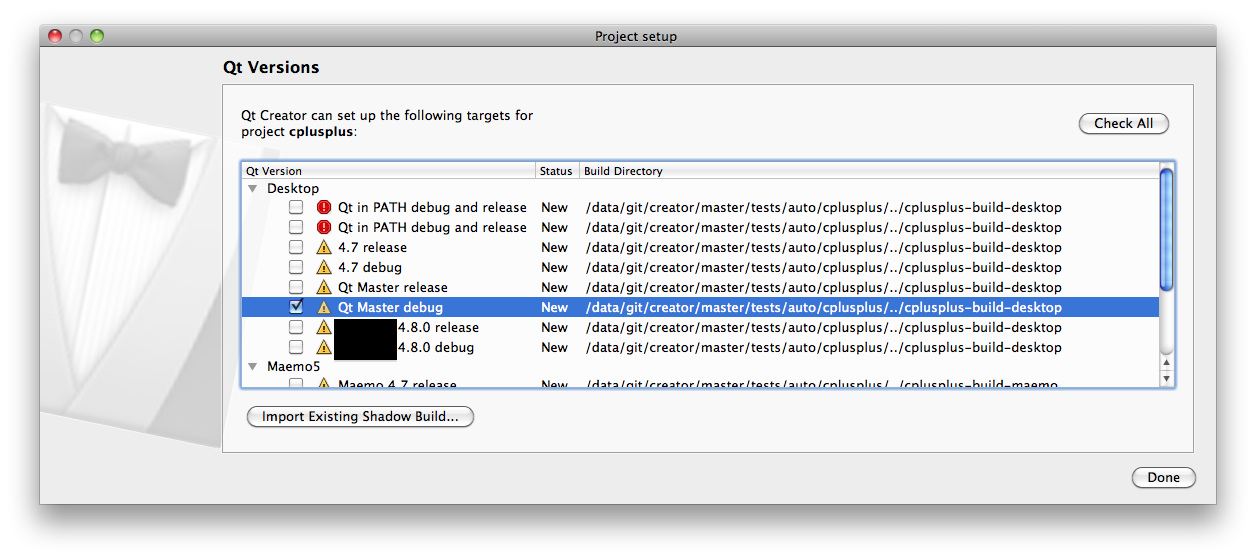Select the Qt Master debug row label
1256x559 pixels.
click(x=390, y=307)
